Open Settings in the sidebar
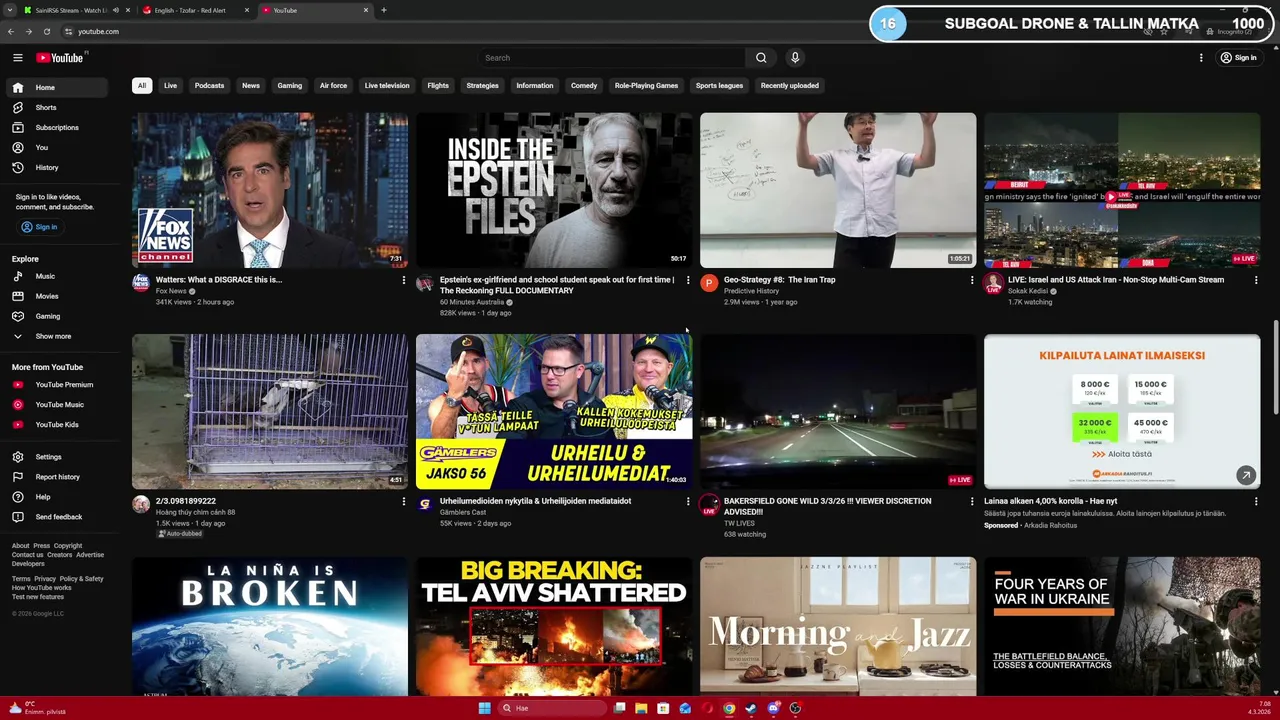Viewport: 1280px width, 720px height. tap(56, 457)
